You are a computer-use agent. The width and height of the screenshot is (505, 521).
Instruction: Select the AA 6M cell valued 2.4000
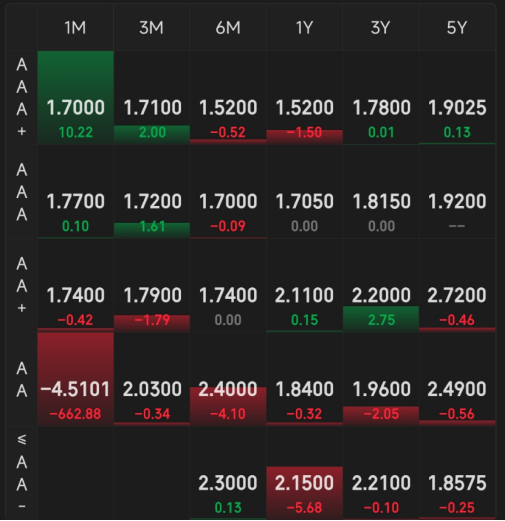coord(228,379)
